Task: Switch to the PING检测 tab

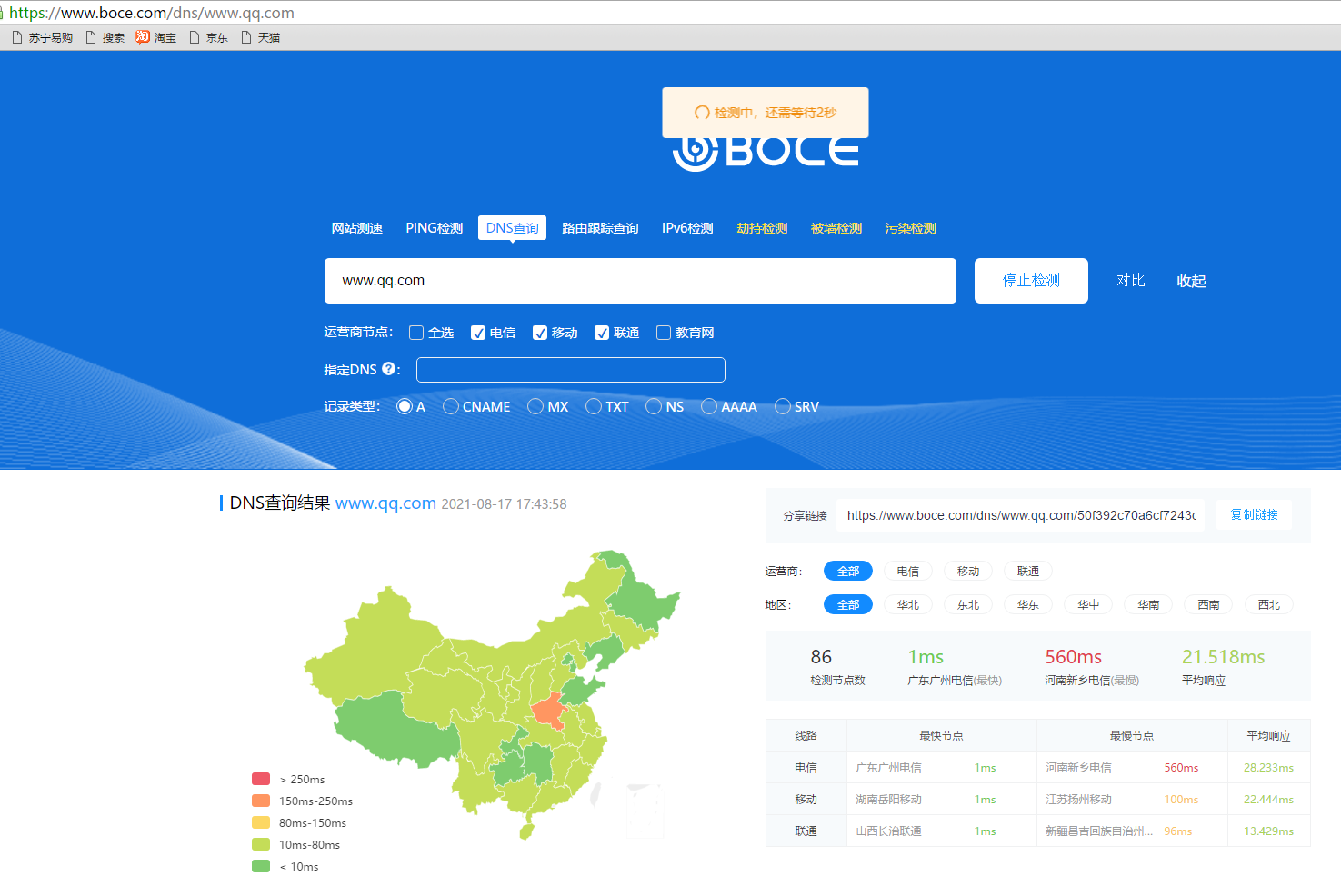Action: [x=434, y=228]
